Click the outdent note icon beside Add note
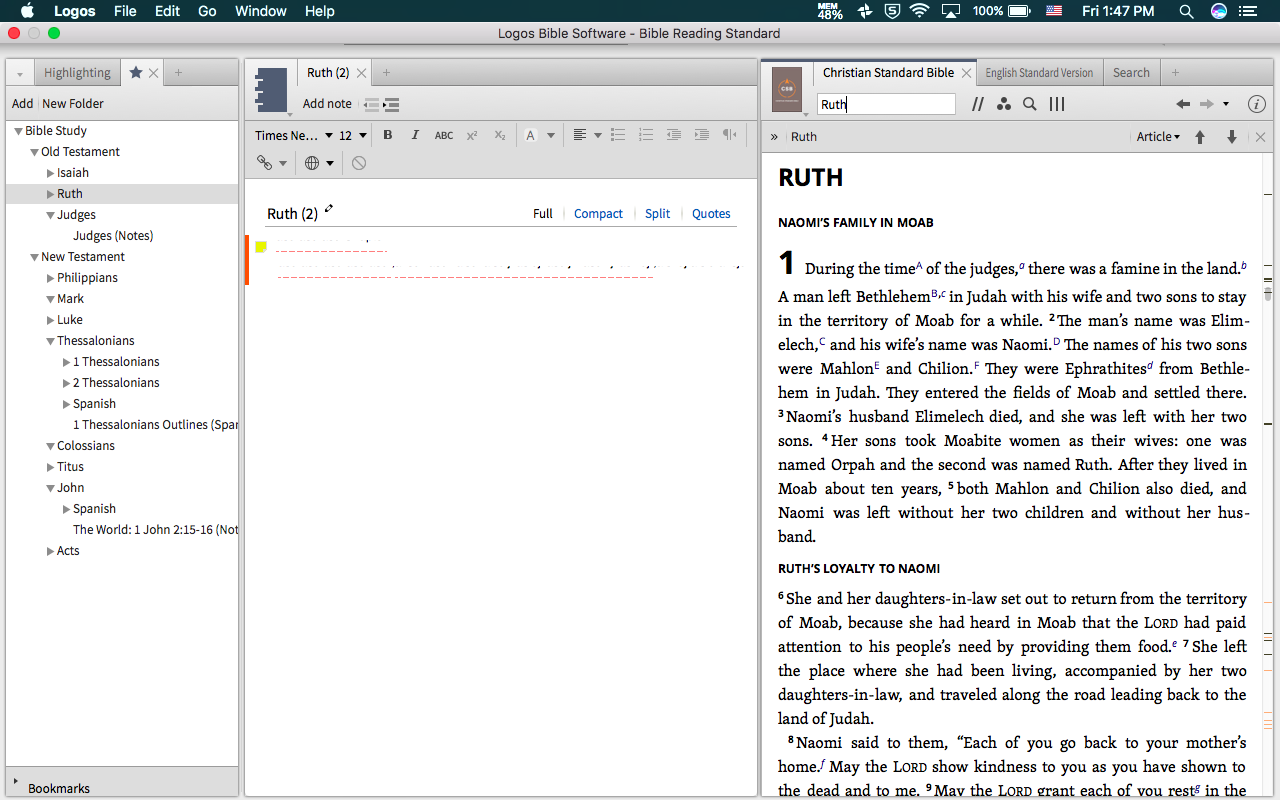The height and width of the screenshot is (800, 1280). point(372,104)
